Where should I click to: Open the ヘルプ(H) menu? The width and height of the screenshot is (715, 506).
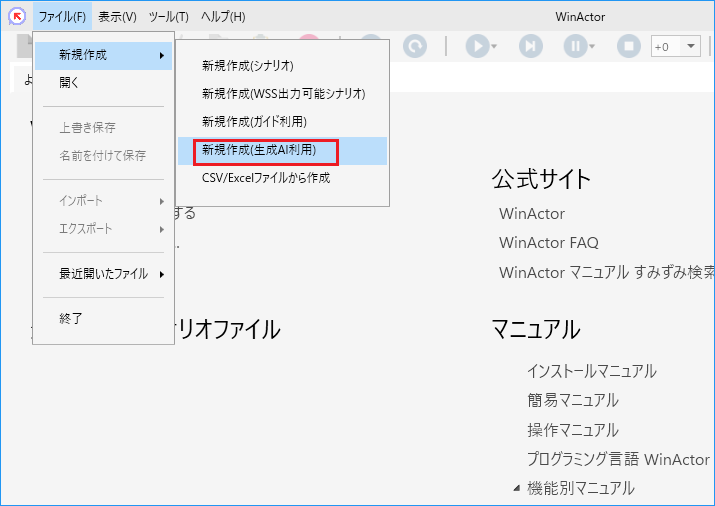[223, 17]
